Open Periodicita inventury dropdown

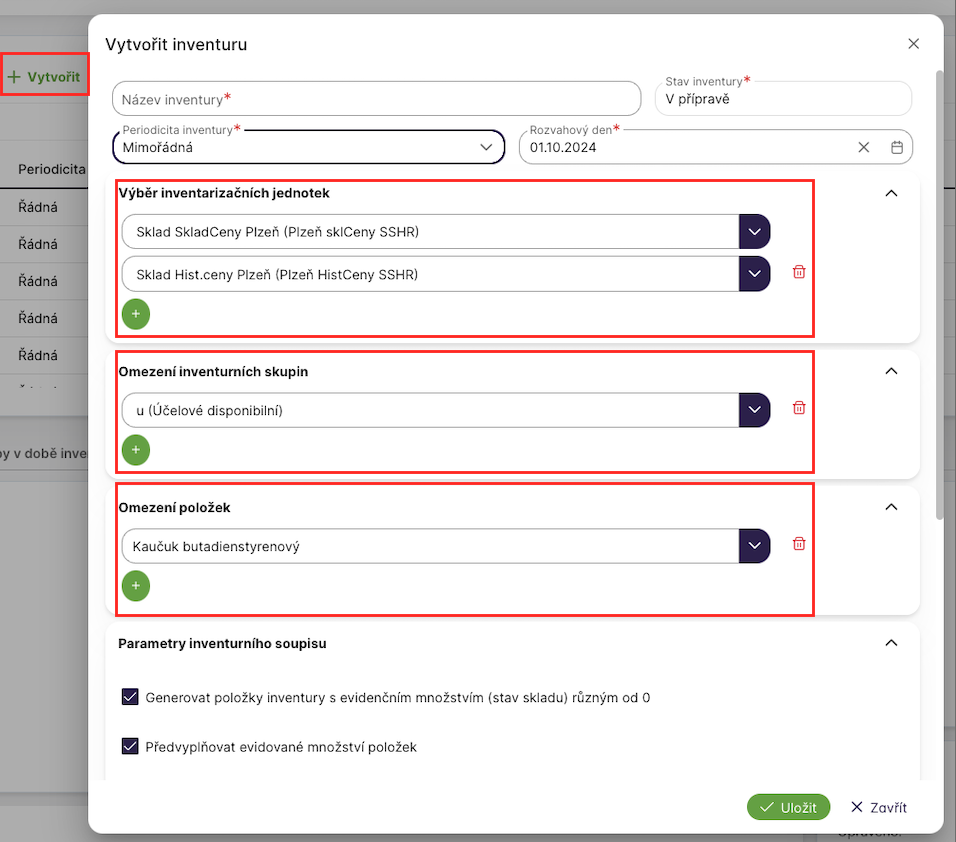pyautogui.click(x=486, y=147)
